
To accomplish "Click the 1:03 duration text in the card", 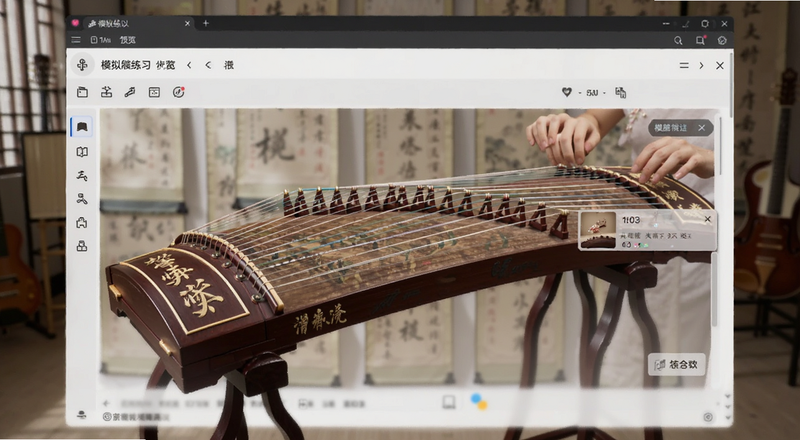I will (631, 220).
